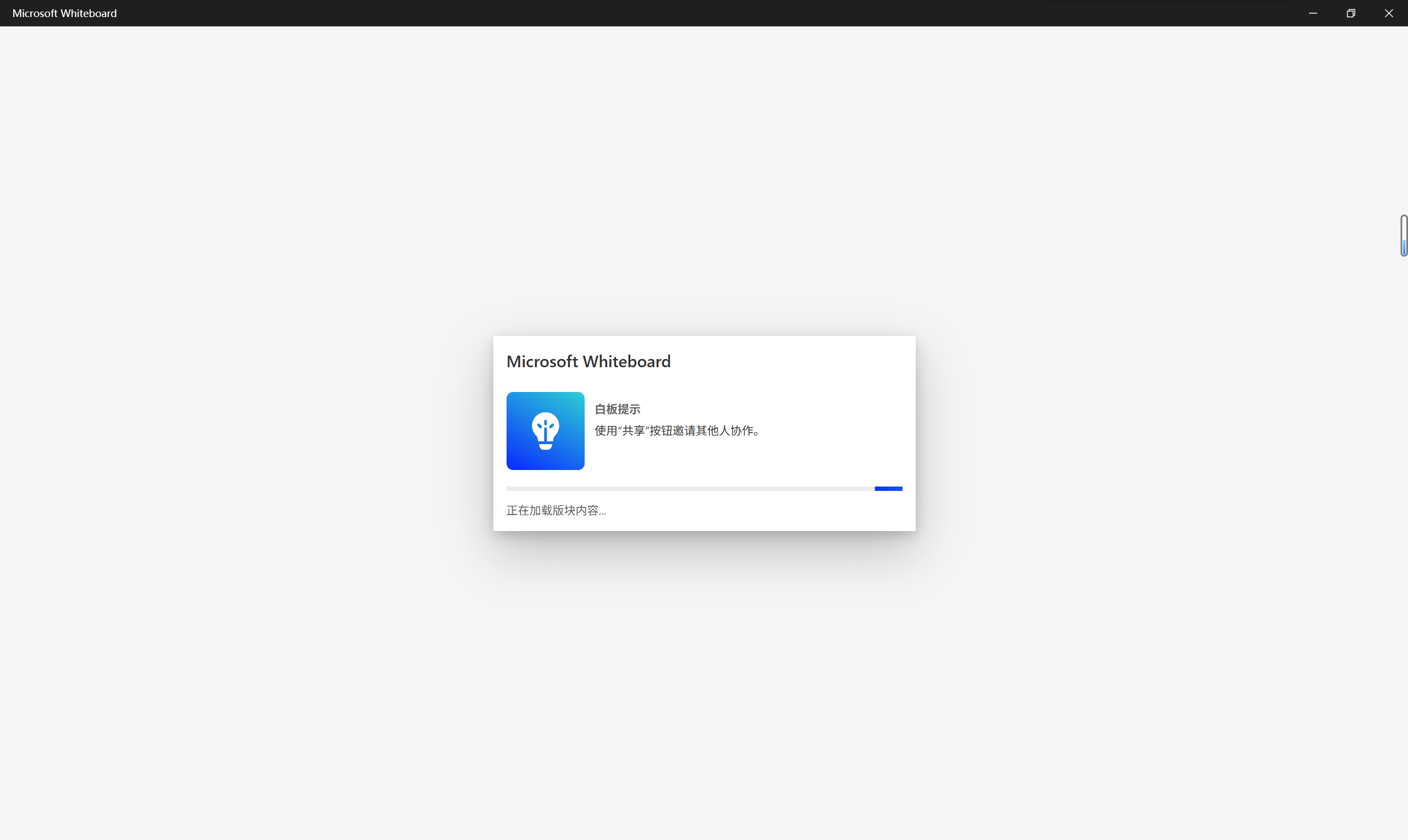
Task: Click the white bulb glyph on the blue tile
Action: [x=545, y=431]
